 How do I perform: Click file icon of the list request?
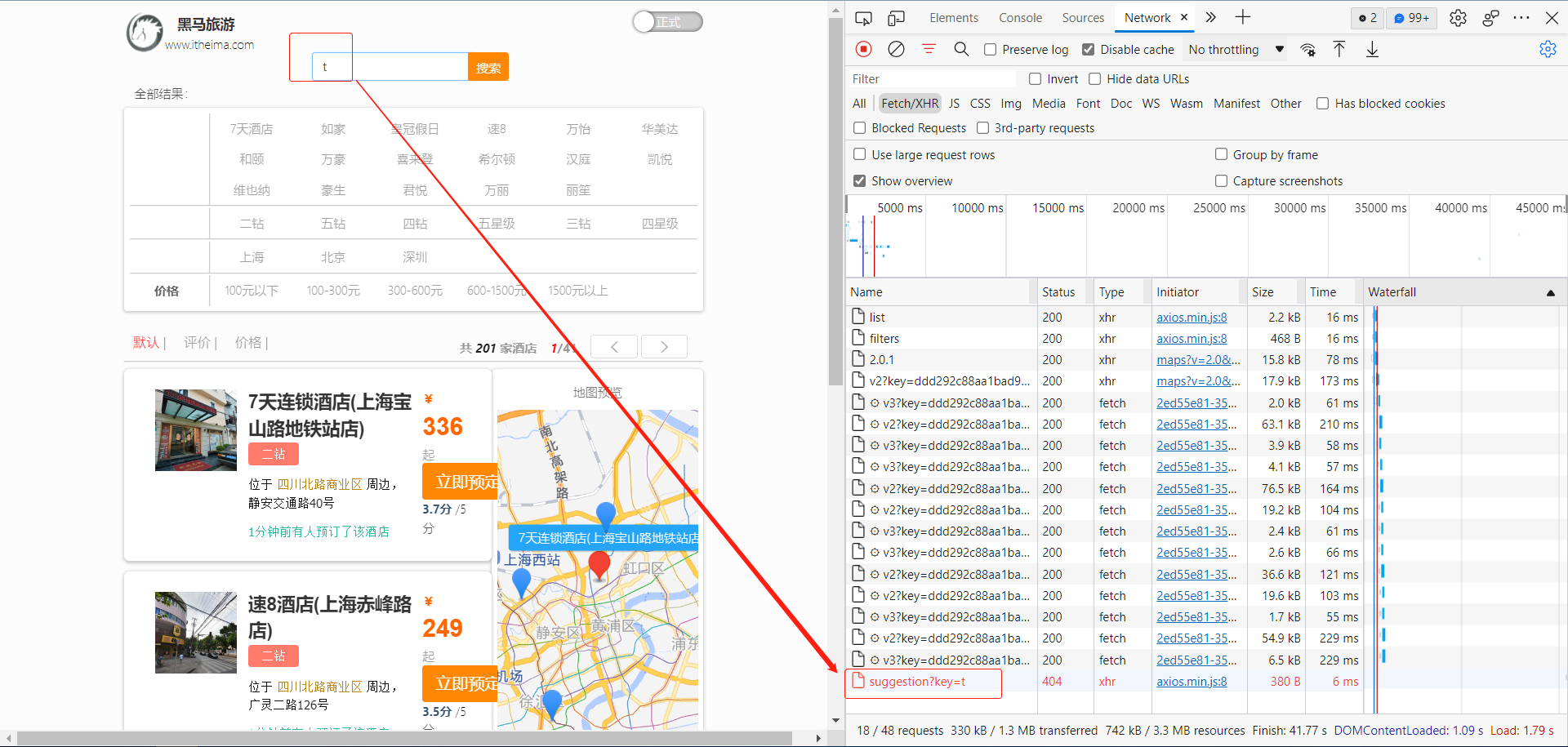[857, 317]
